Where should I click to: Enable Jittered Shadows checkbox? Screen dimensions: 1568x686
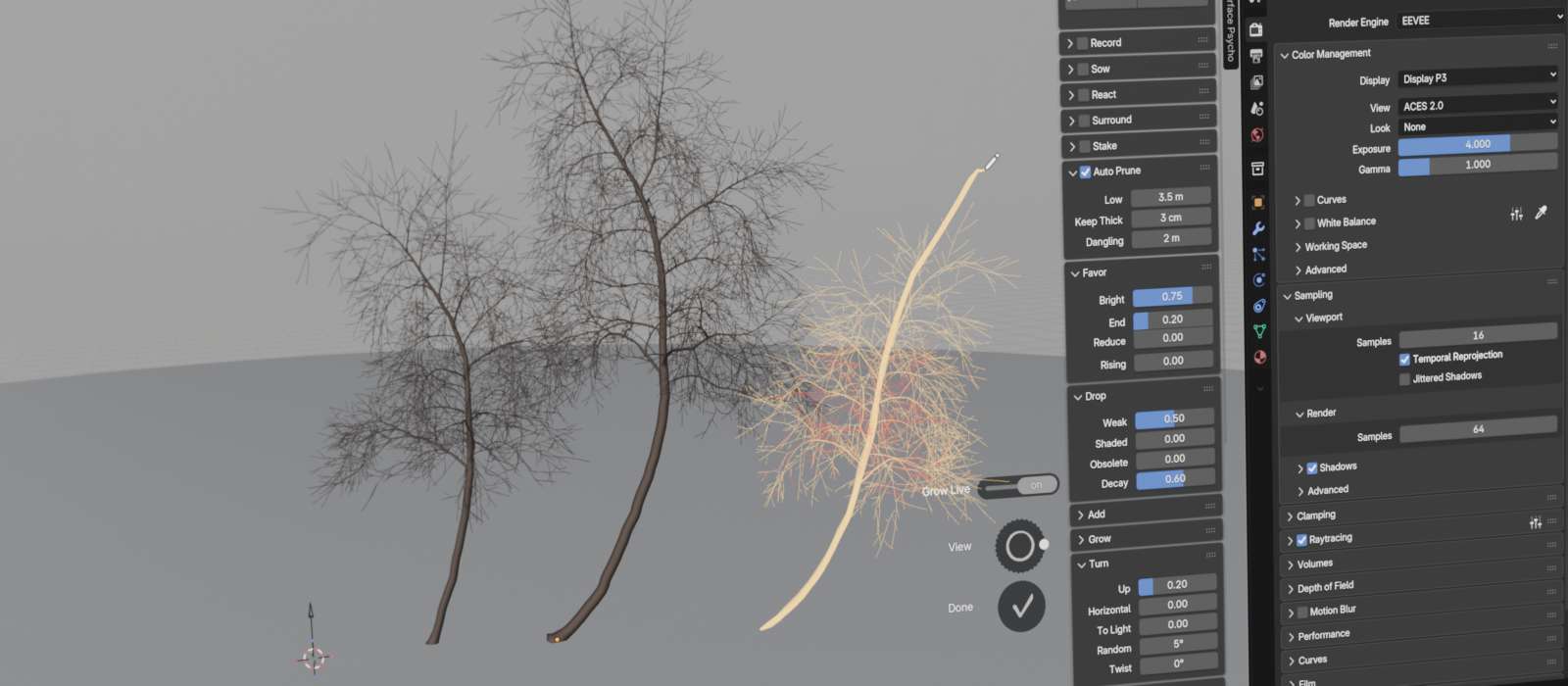(1404, 379)
